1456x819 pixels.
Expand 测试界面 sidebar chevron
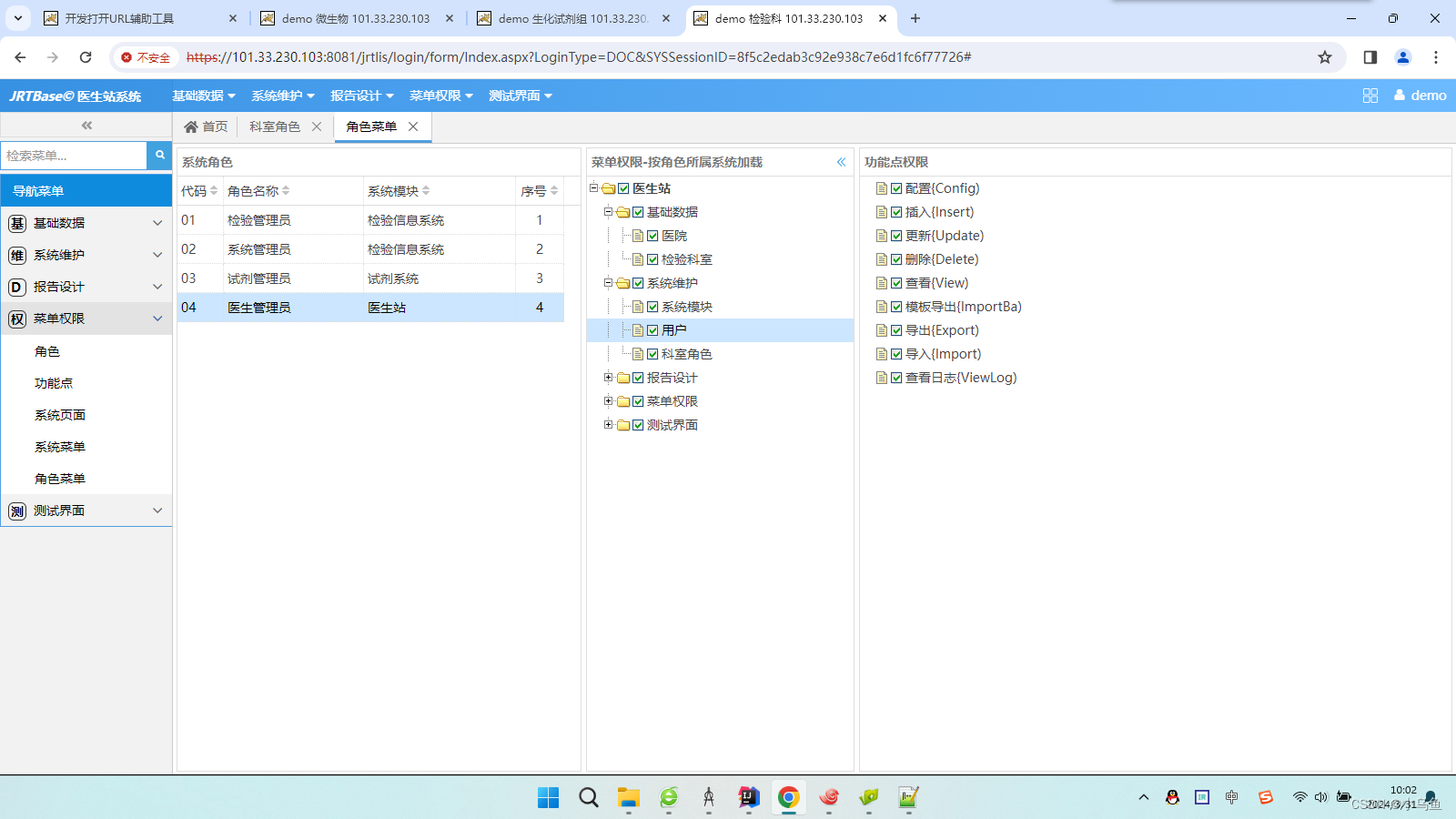pos(157,511)
